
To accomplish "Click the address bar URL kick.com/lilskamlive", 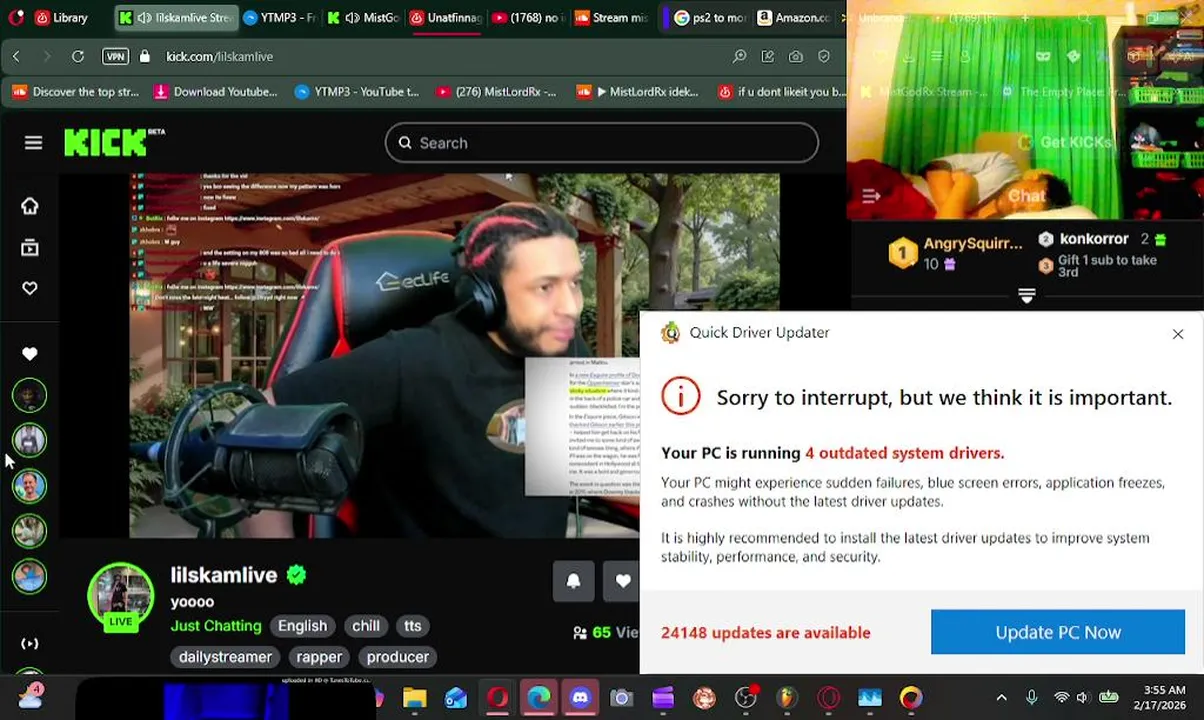I will tap(220, 57).
